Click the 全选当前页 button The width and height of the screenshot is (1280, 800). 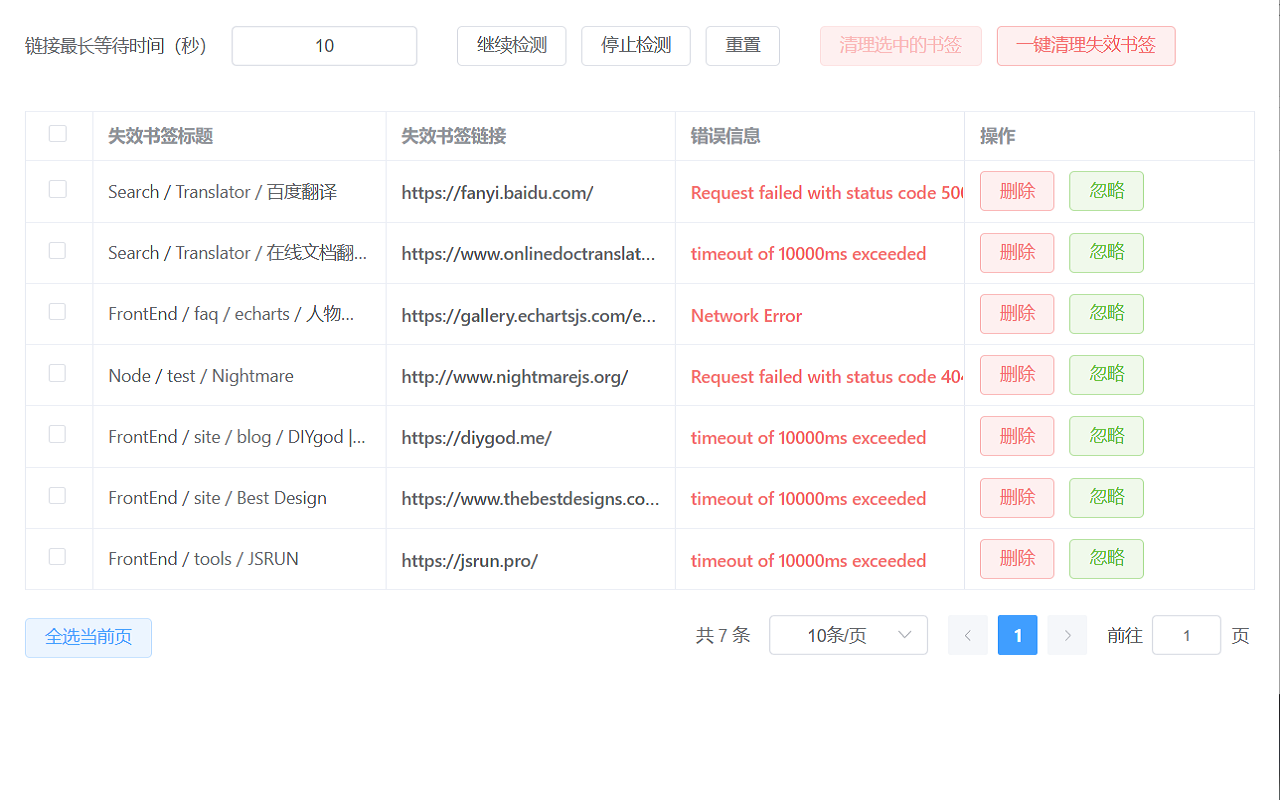tap(89, 638)
